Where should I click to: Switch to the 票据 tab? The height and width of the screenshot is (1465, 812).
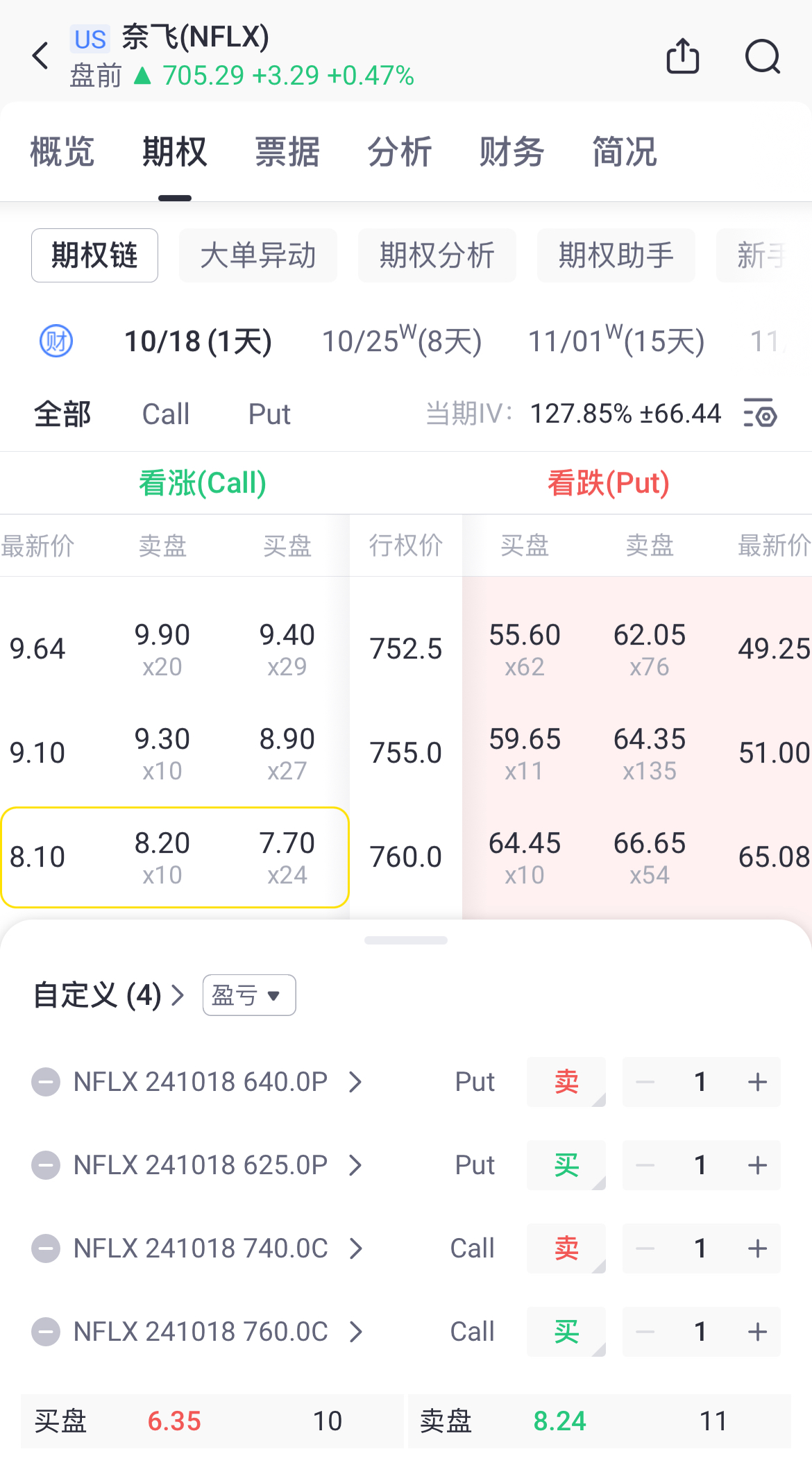click(x=287, y=151)
